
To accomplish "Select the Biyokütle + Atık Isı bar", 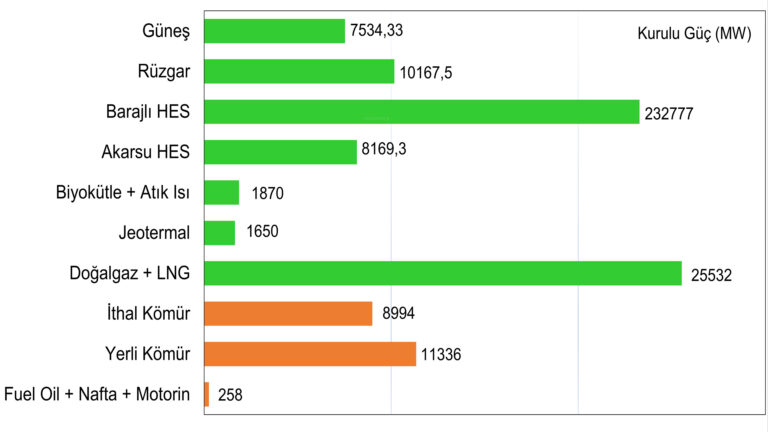I will 221,192.
